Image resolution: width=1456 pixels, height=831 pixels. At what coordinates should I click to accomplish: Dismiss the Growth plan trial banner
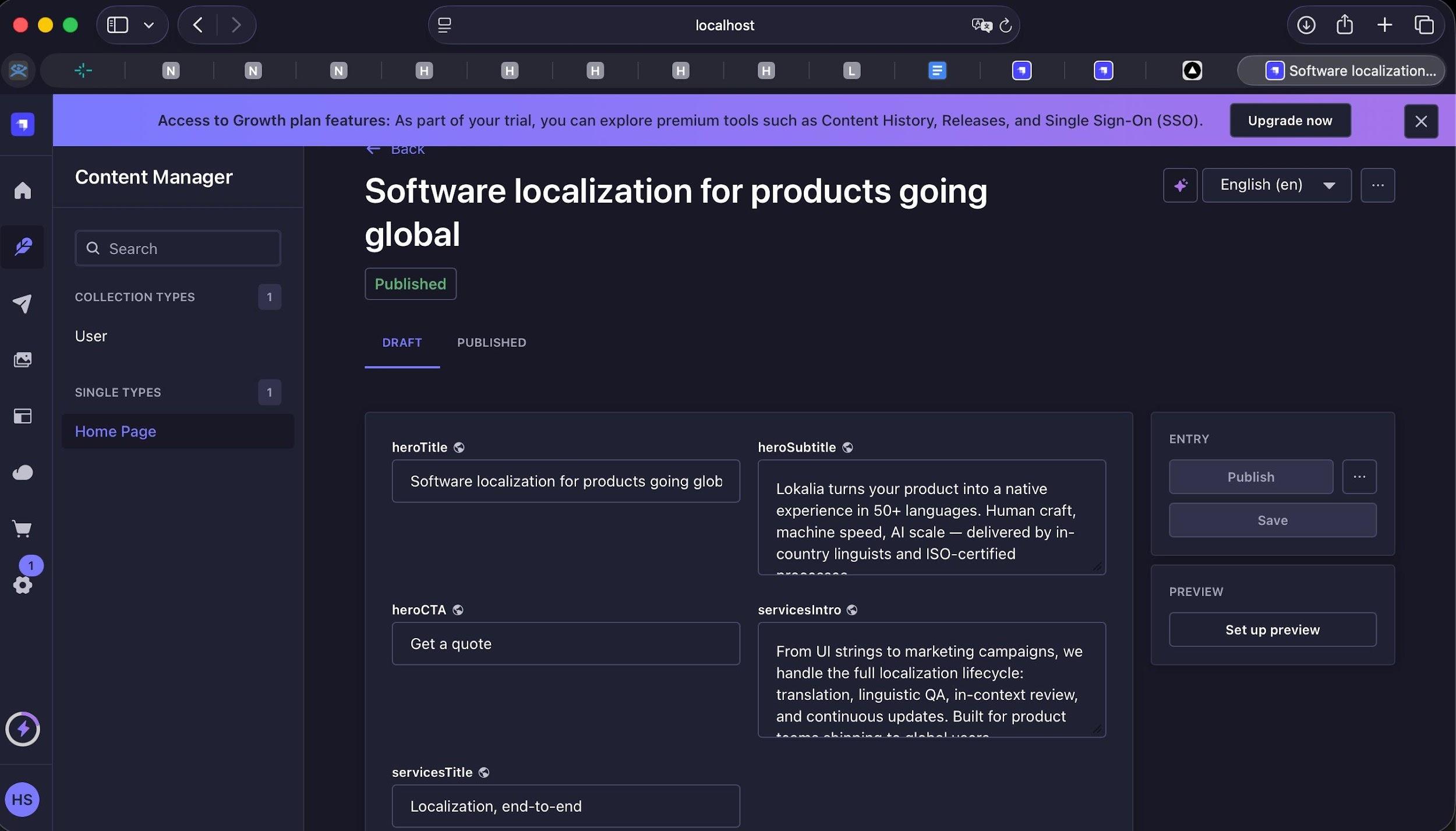click(1421, 121)
